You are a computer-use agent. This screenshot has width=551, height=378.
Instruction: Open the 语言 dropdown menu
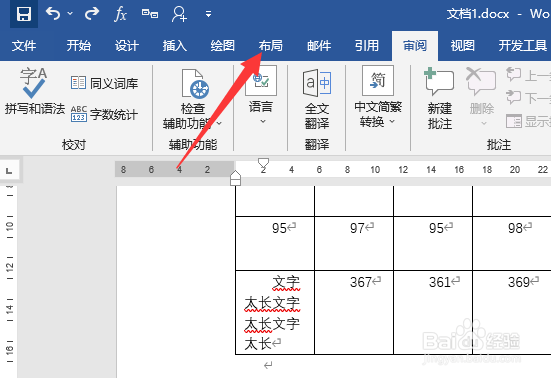(x=261, y=95)
